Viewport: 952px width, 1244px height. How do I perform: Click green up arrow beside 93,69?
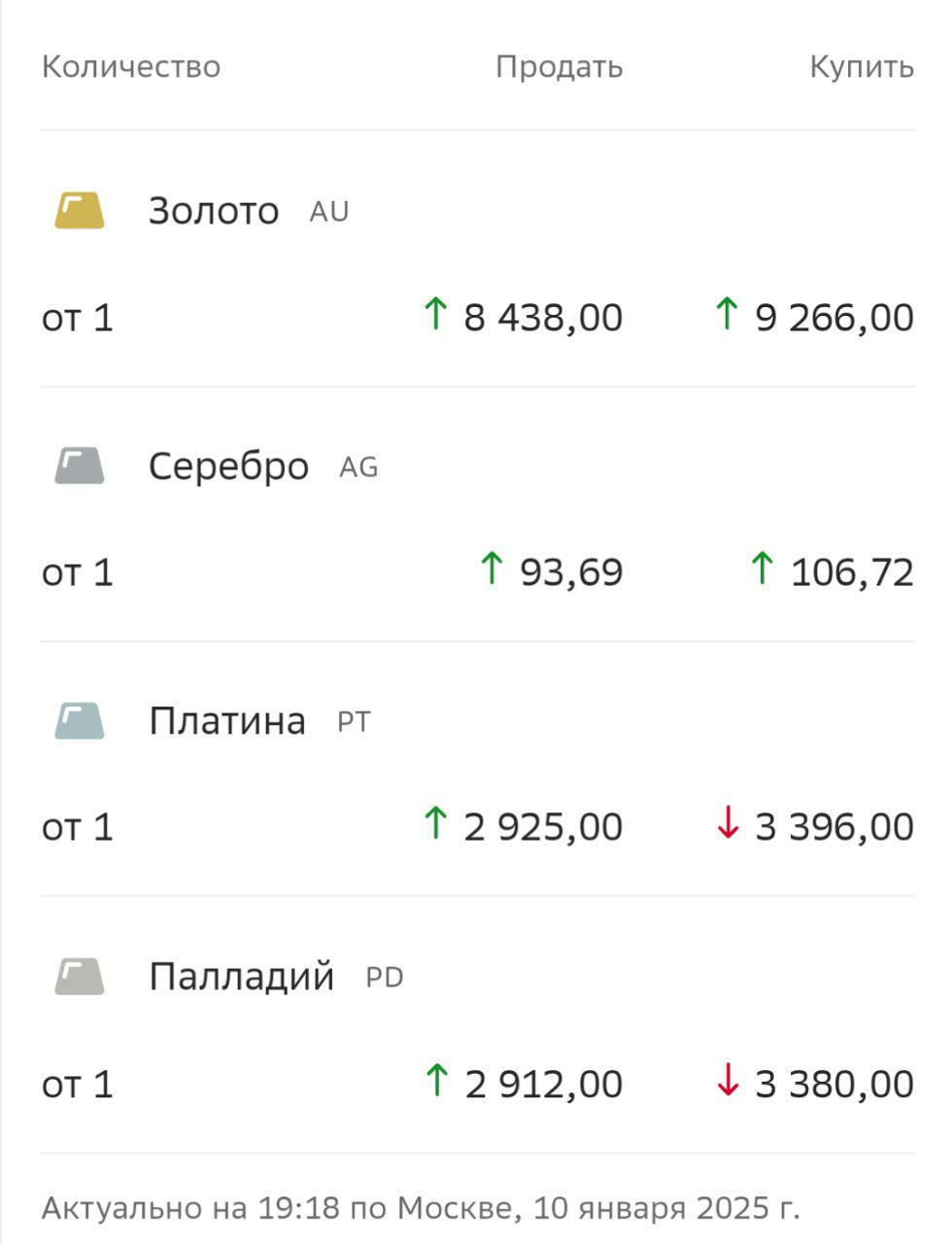point(493,569)
